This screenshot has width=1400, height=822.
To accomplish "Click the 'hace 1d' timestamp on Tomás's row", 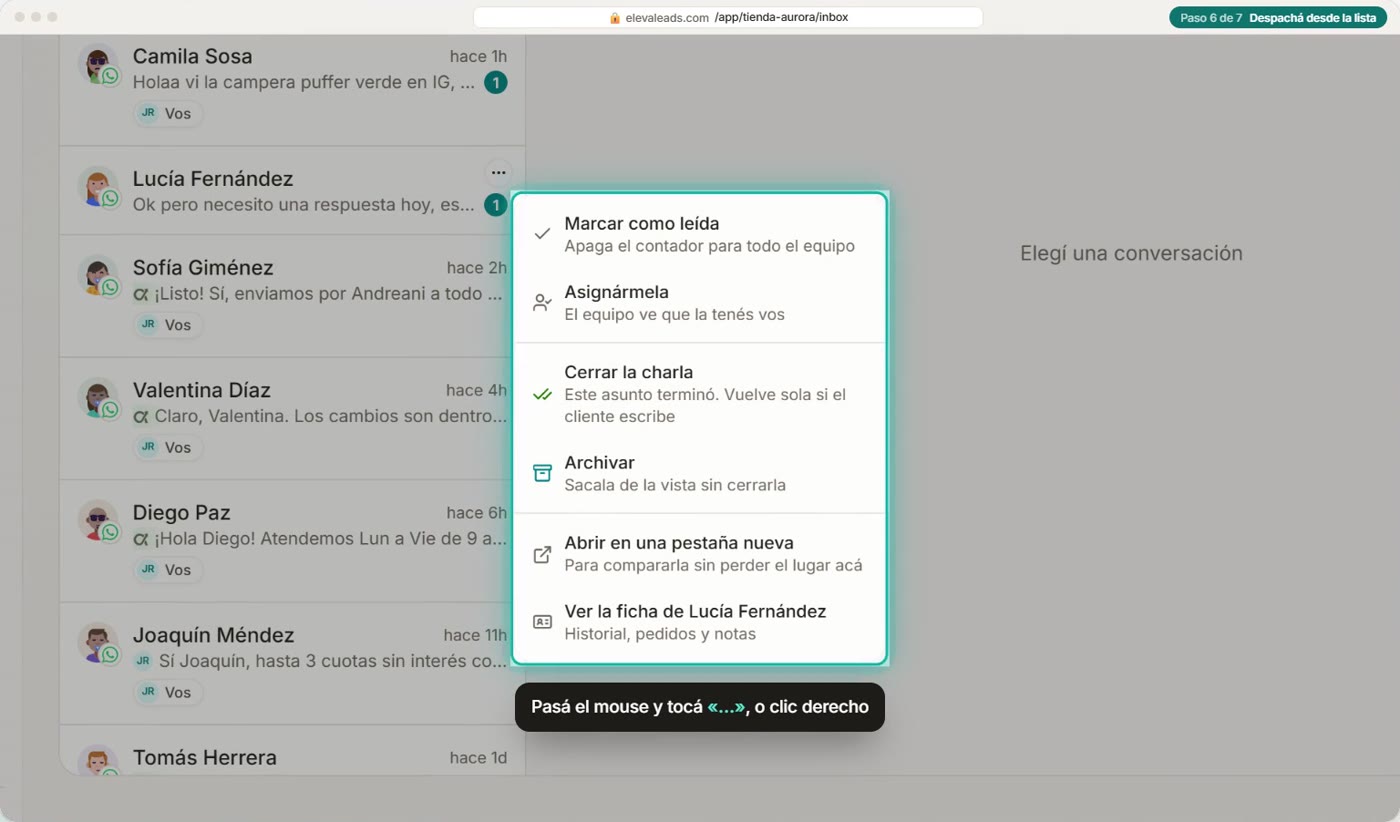I will (x=478, y=758).
